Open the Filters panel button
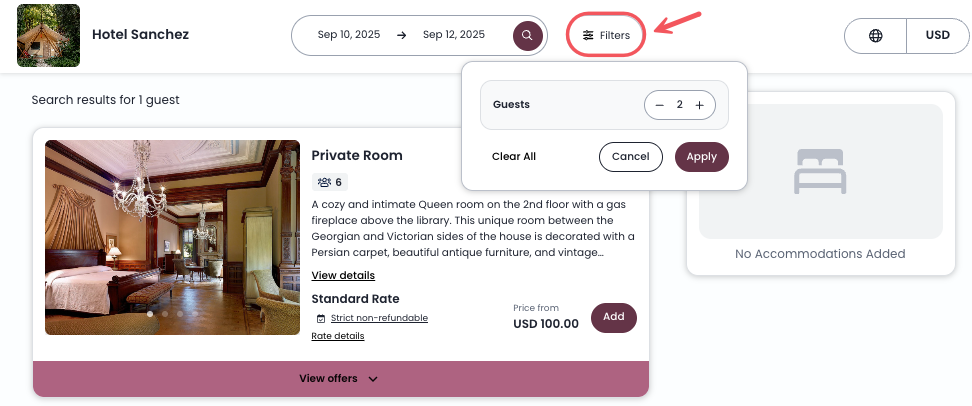Viewport: 972px width, 406px height. 606,35
